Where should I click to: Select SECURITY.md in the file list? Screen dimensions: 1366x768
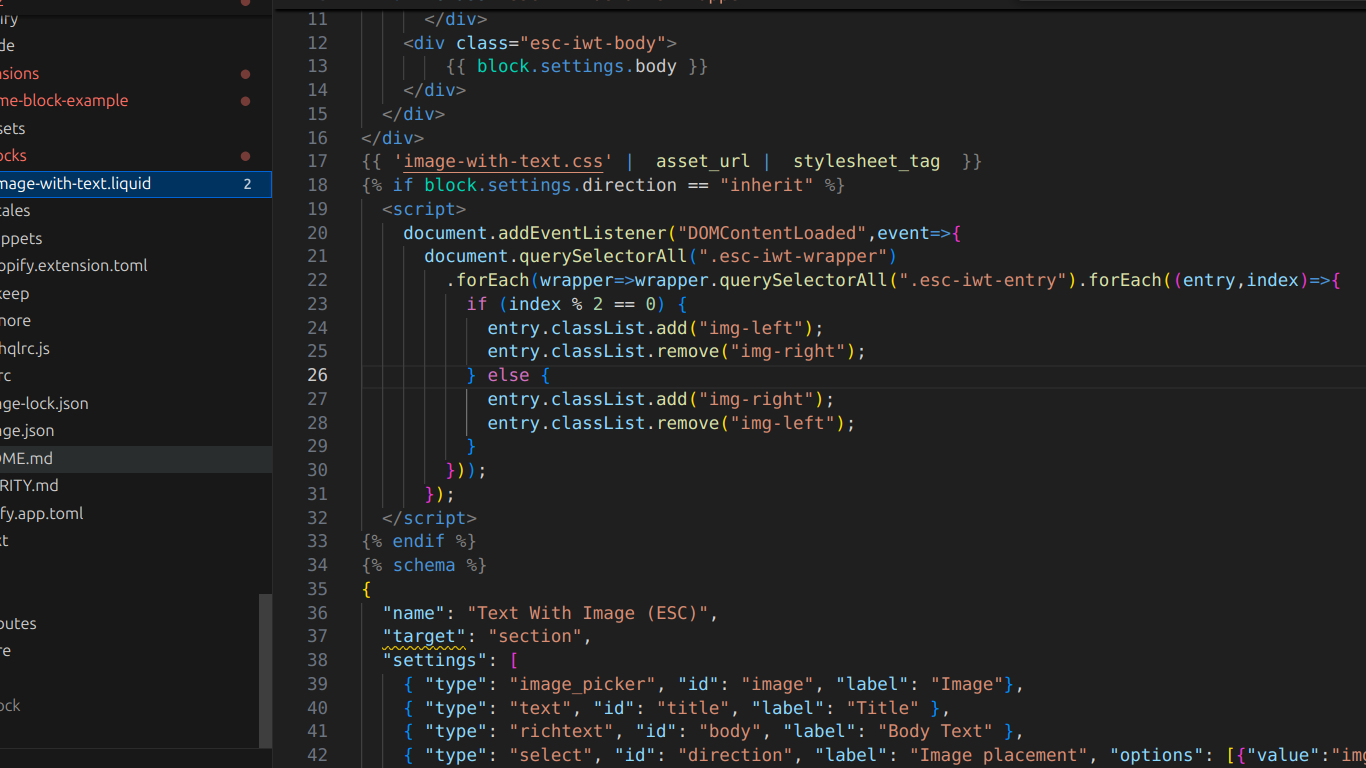30,486
